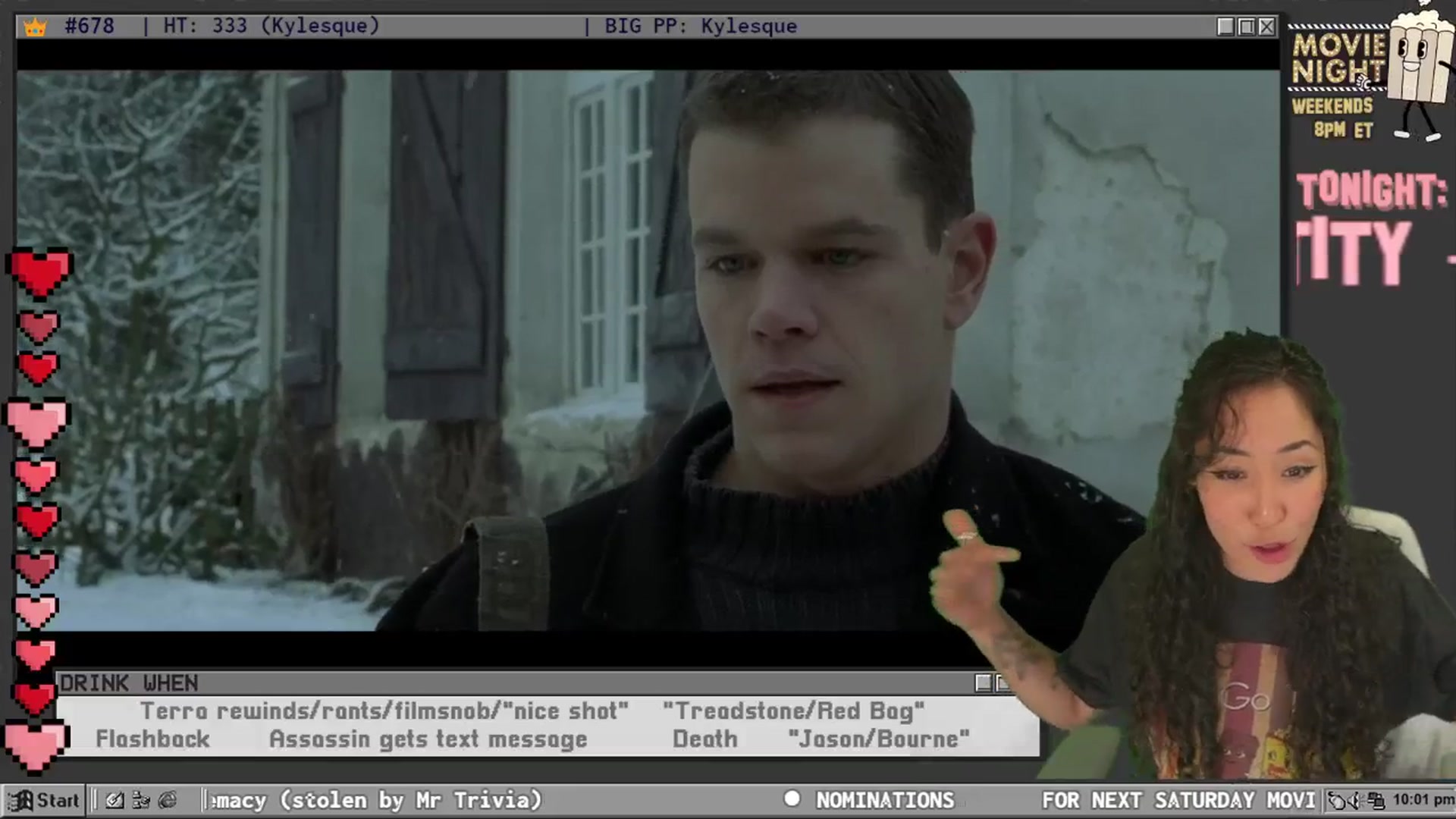Click the network computers tray icon

coord(1376,800)
